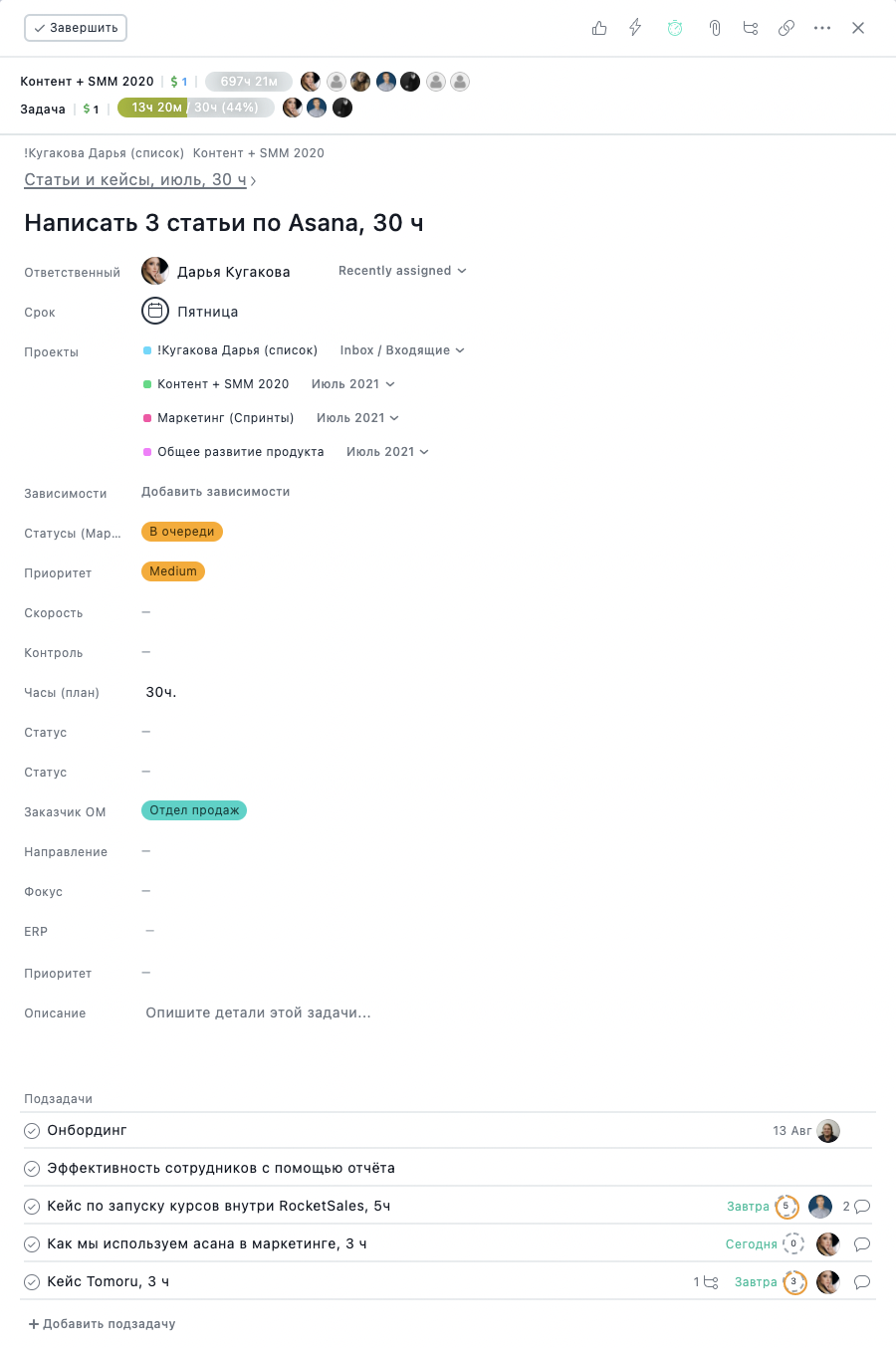Mark Онбординг subtask as complete
The width and height of the screenshot is (896, 1348).
[32, 1131]
